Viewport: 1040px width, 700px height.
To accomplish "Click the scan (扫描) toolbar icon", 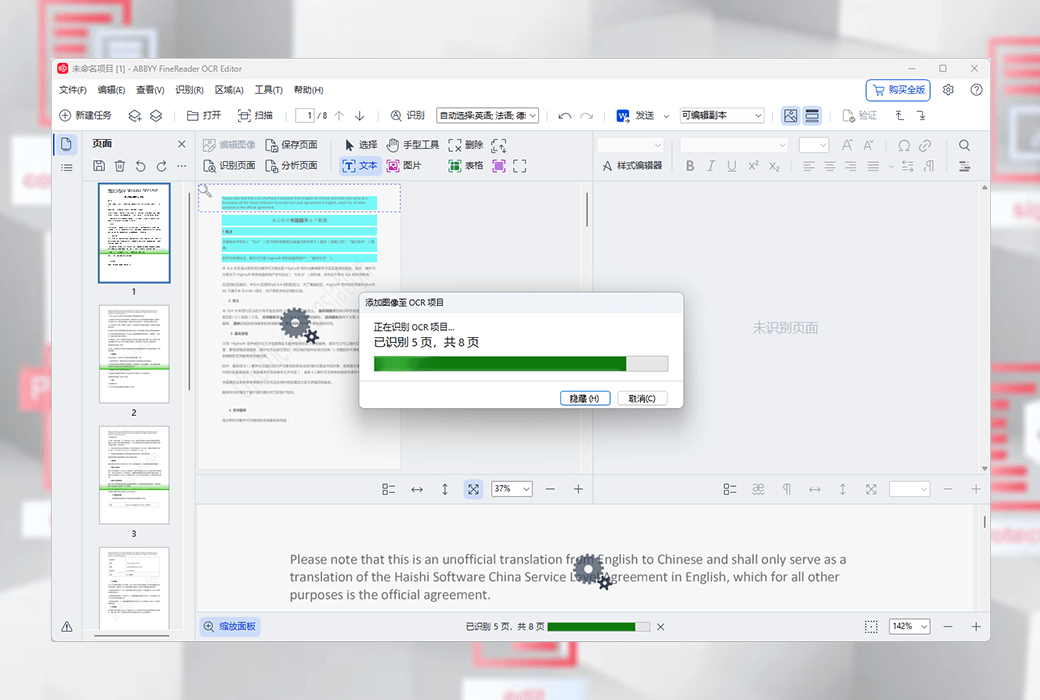I will [x=255, y=116].
